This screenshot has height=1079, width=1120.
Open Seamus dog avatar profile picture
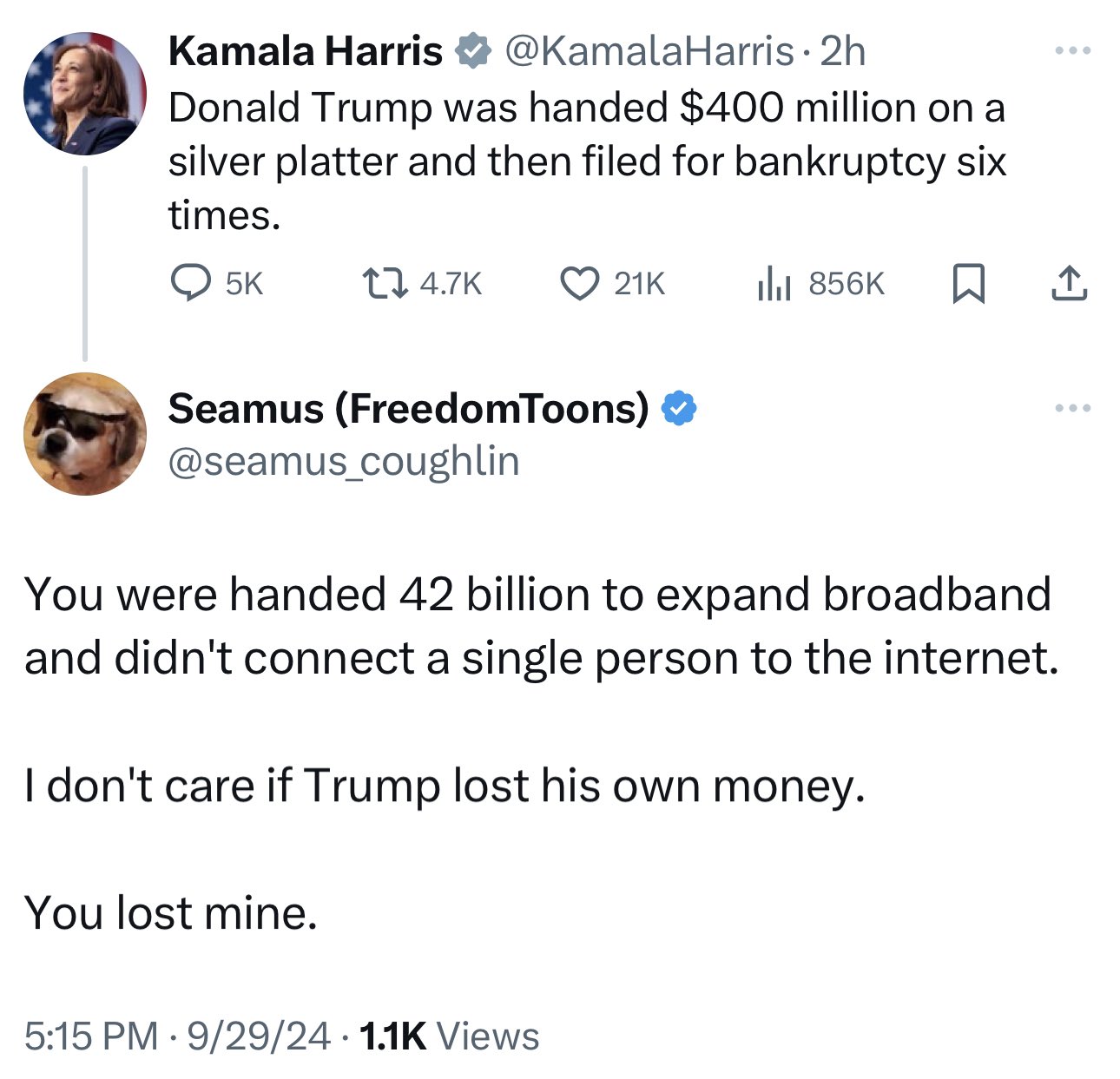84,434
